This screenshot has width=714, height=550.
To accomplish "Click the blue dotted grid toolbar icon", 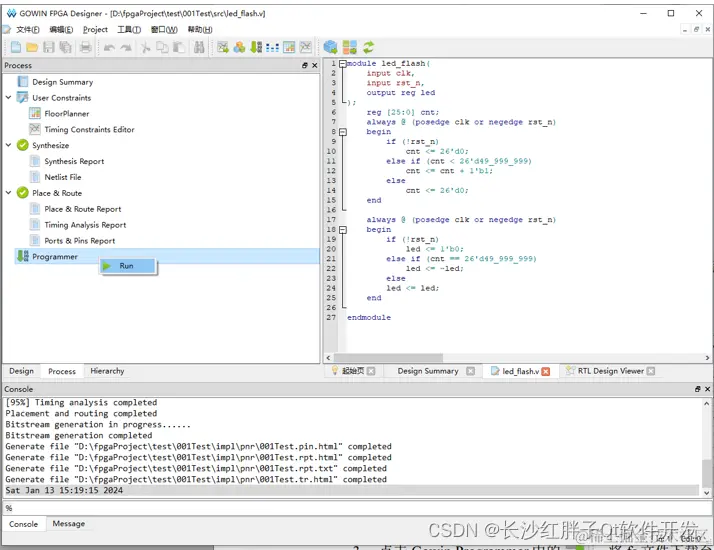I will tap(272, 47).
